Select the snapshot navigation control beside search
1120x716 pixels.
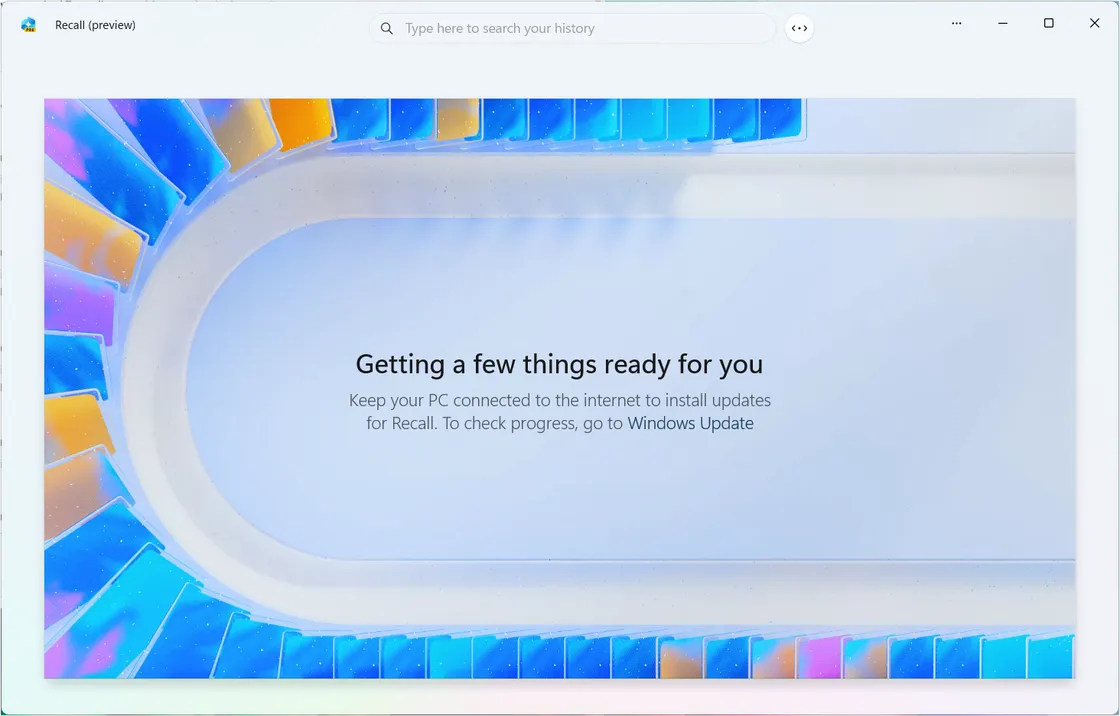point(799,27)
